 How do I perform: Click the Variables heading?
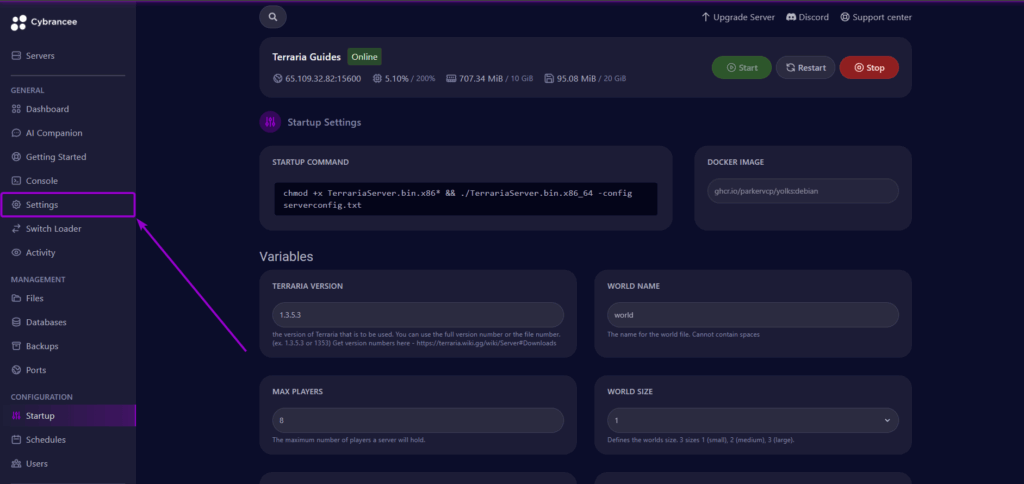(x=286, y=257)
